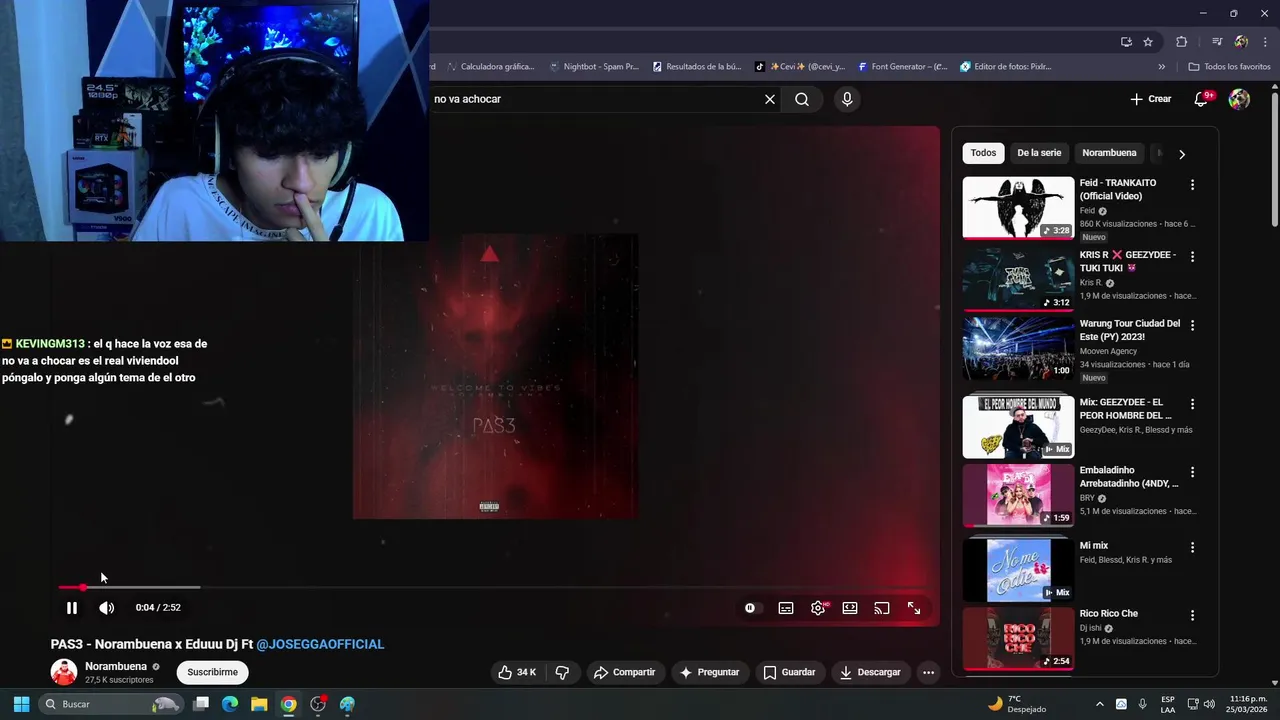Share the video with Compartir
The width and height of the screenshot is (1280, 720).
point(624,672)
